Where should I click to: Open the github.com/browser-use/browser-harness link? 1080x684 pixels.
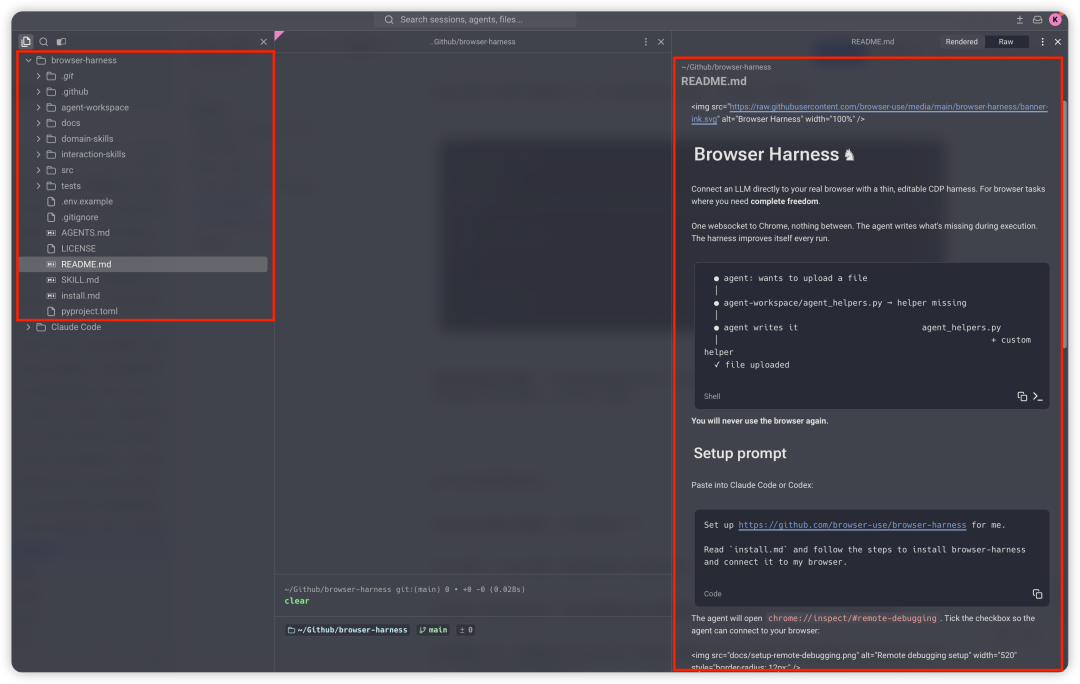click(x=852, y=525)
